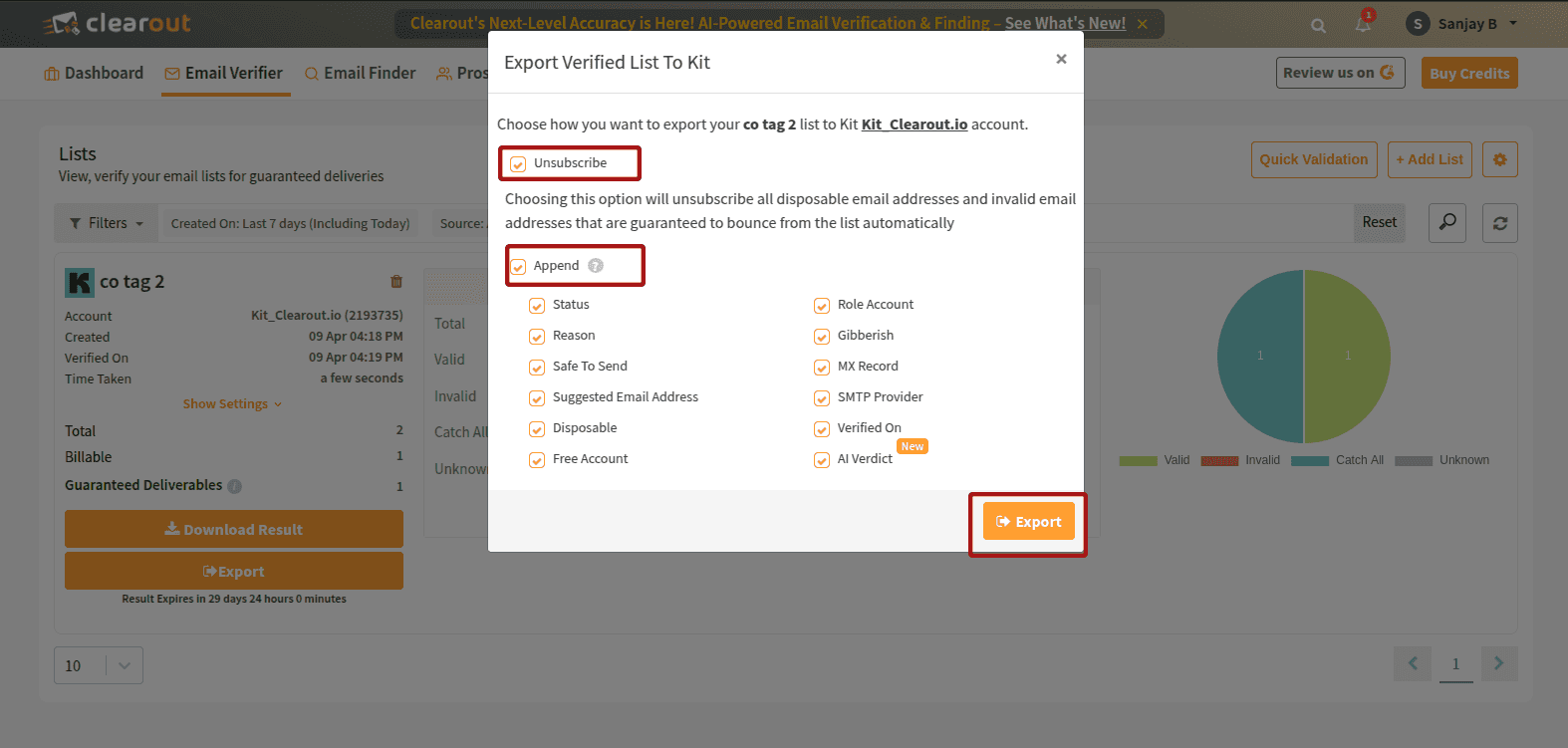Open the notifications bell
The width and height of the screenshot is (1568, 748).
1363,24
